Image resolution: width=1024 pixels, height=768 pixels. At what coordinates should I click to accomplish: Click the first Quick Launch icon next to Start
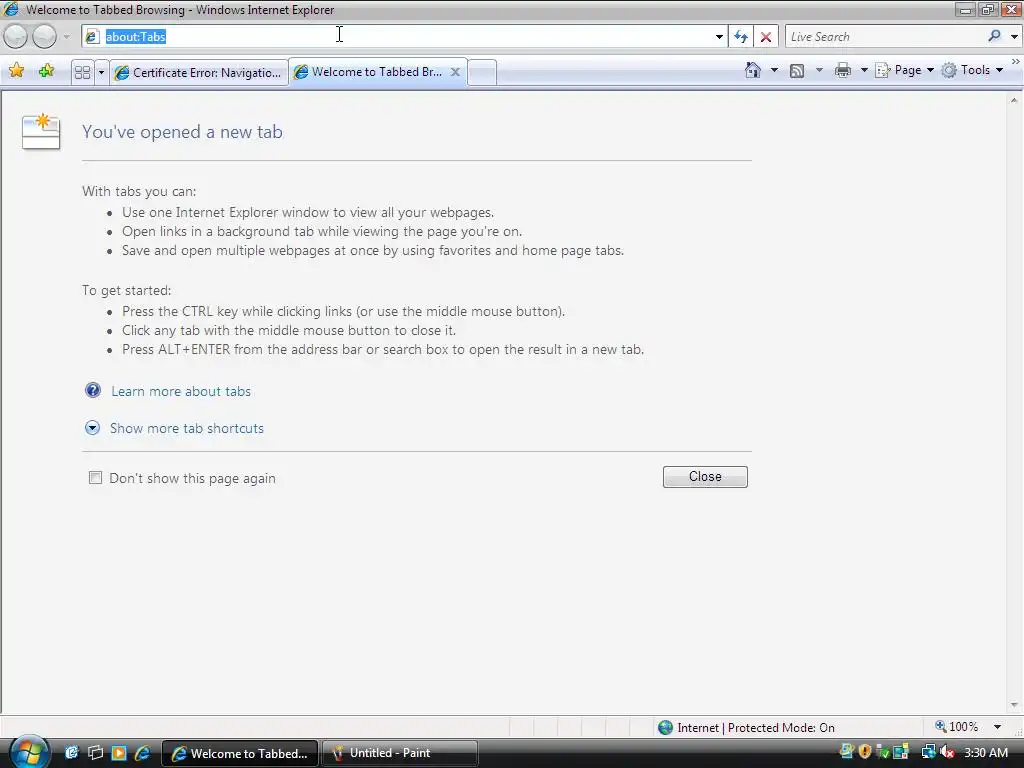(x=71, y=753)
